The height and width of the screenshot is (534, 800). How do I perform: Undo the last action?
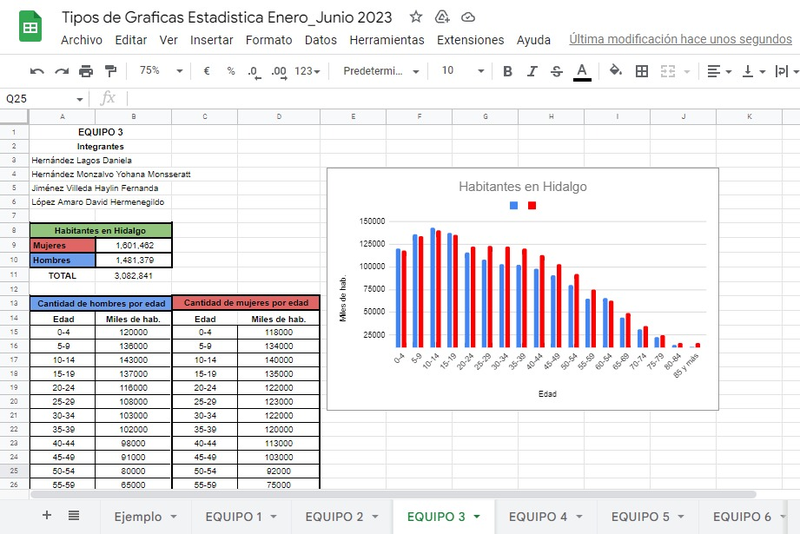(x=37, y=71)
